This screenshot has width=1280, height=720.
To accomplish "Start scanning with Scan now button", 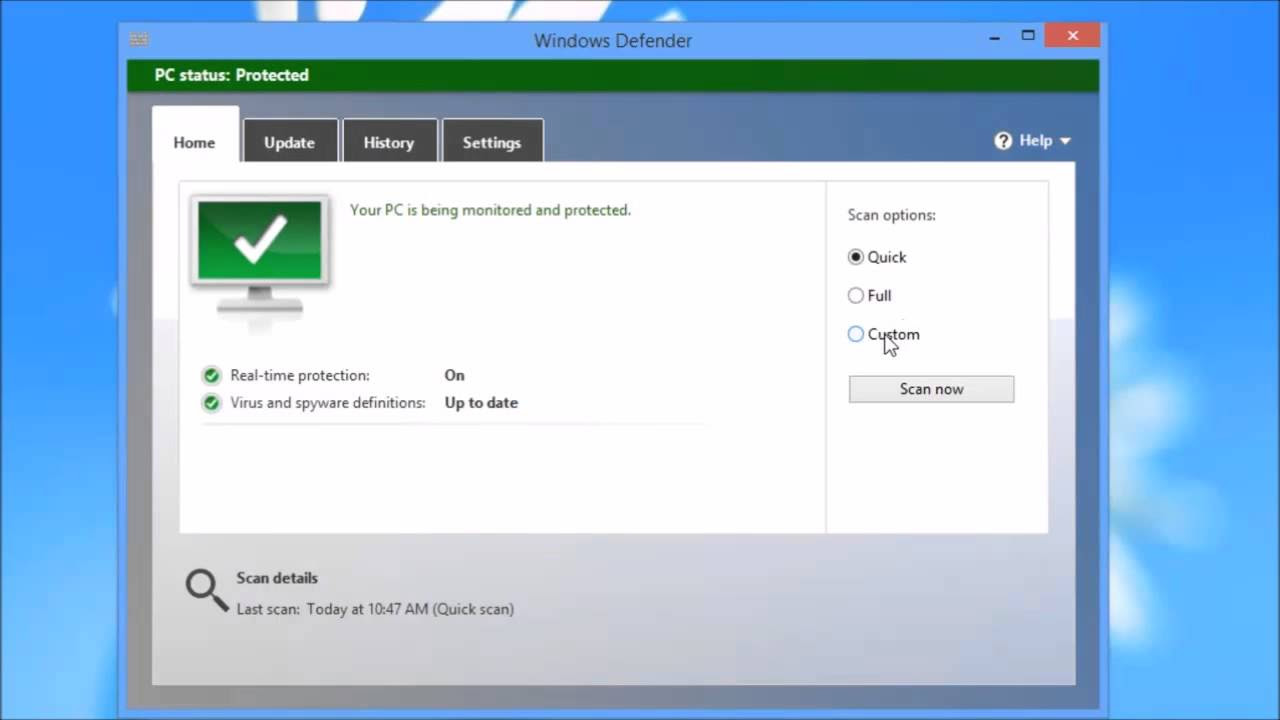I will point(931,389).
